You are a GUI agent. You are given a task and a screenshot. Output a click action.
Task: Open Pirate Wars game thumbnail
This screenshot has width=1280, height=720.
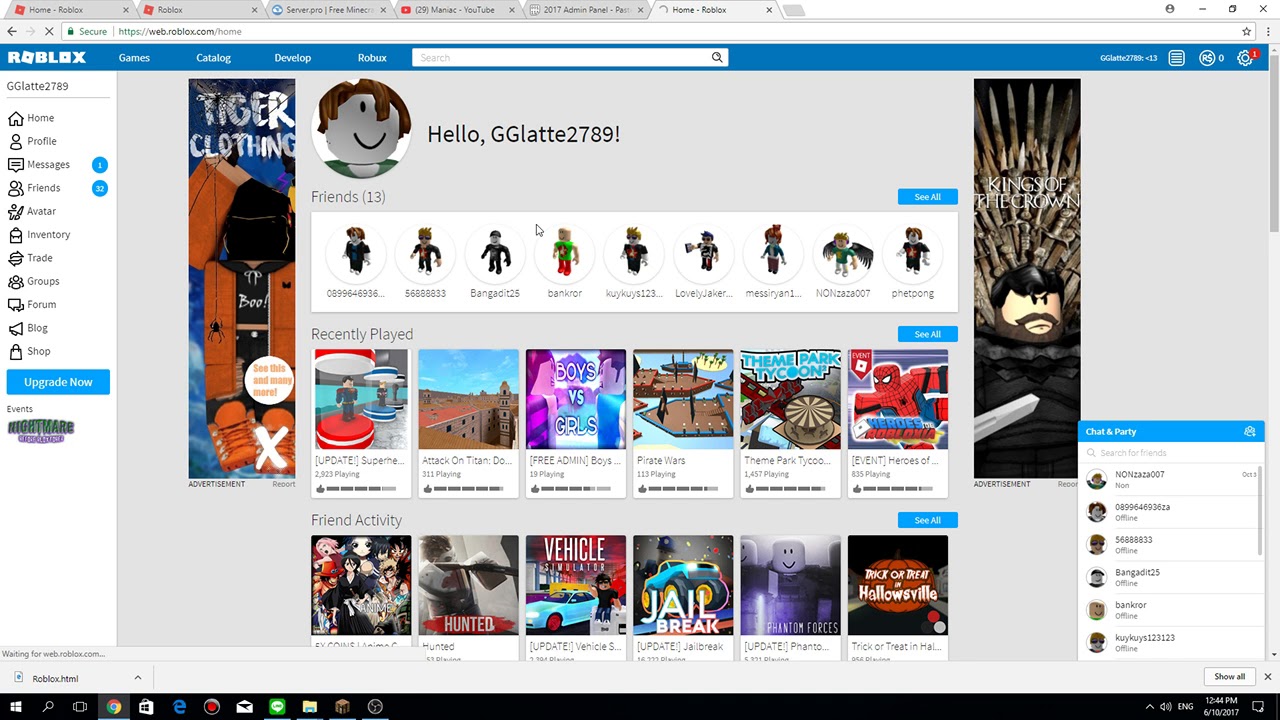pyautogui.click(x=683, y=399)
